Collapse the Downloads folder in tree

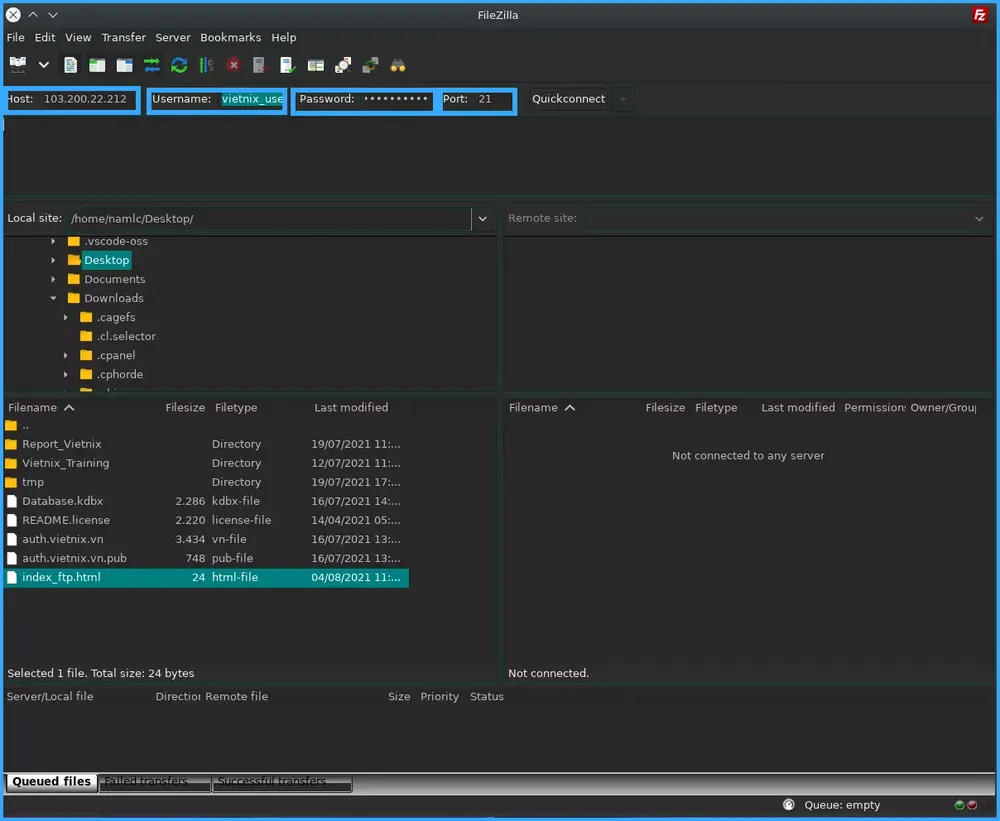54,298
